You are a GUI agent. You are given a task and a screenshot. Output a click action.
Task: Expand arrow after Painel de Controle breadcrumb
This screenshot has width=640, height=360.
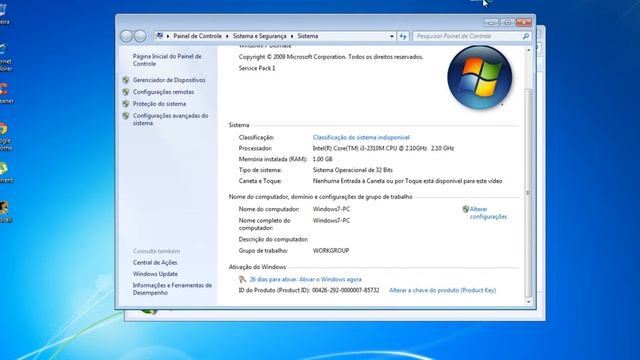[x=227, y=36]
